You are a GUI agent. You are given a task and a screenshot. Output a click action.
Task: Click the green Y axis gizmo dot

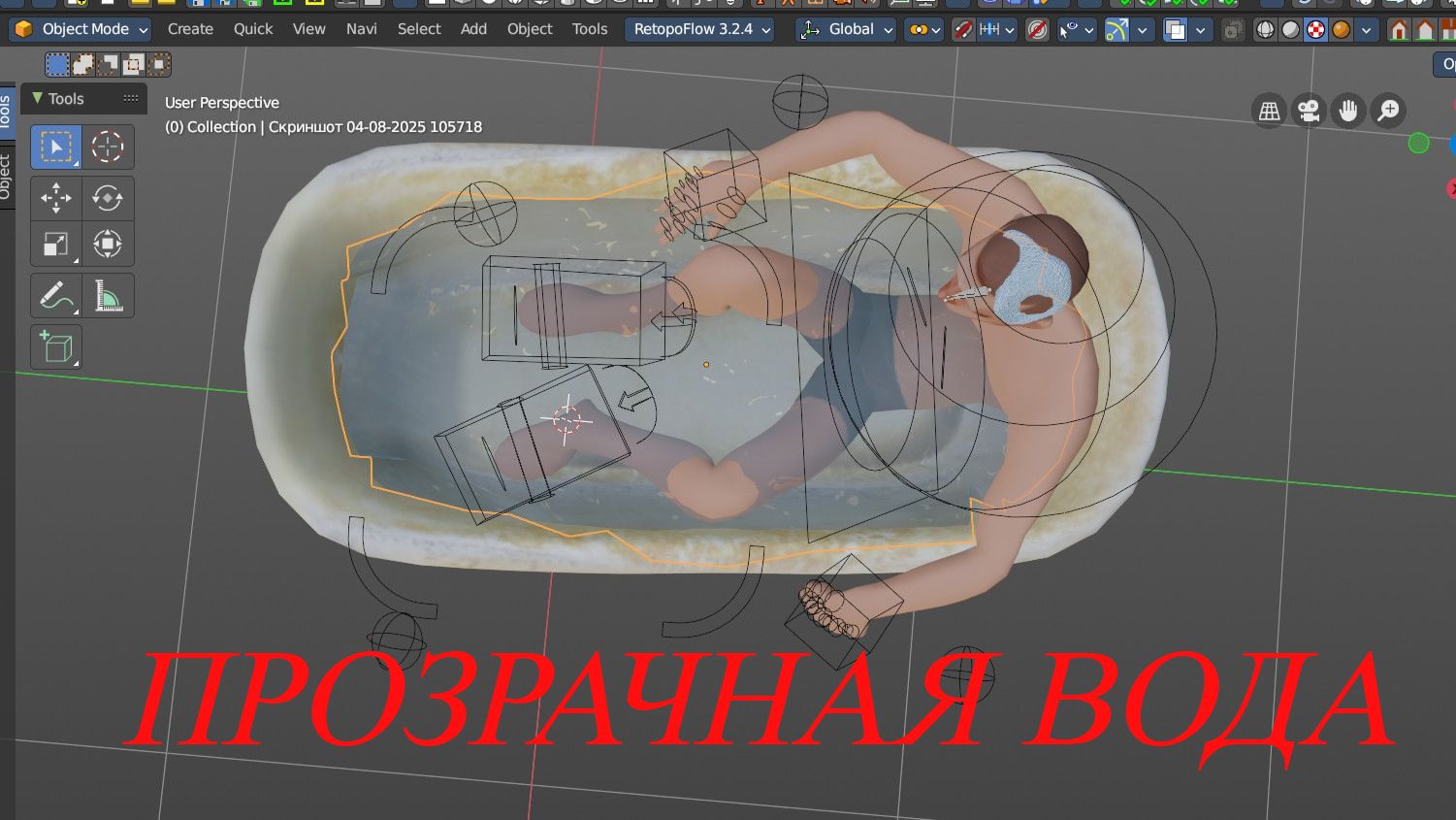(1418, 144)
